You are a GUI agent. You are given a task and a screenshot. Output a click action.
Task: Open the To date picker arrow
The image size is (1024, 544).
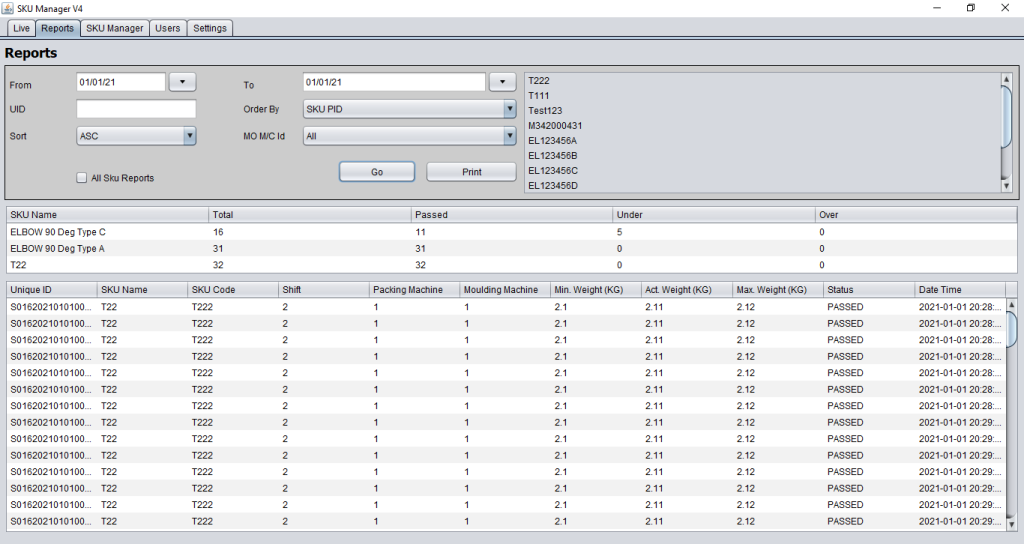pos(501,82)
